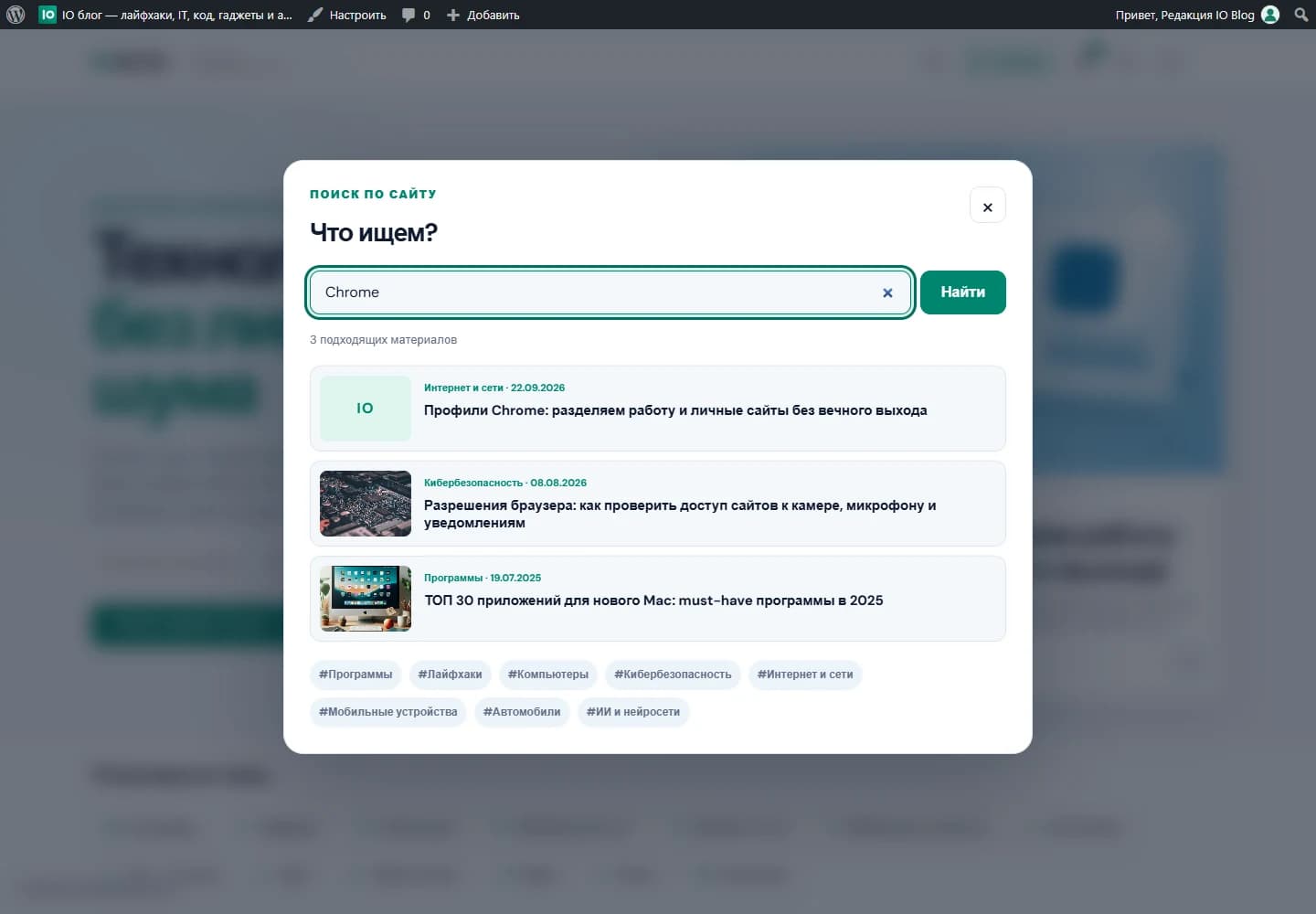
Task: Click Добавить in admin bar
Action: (x=483, y=15)
